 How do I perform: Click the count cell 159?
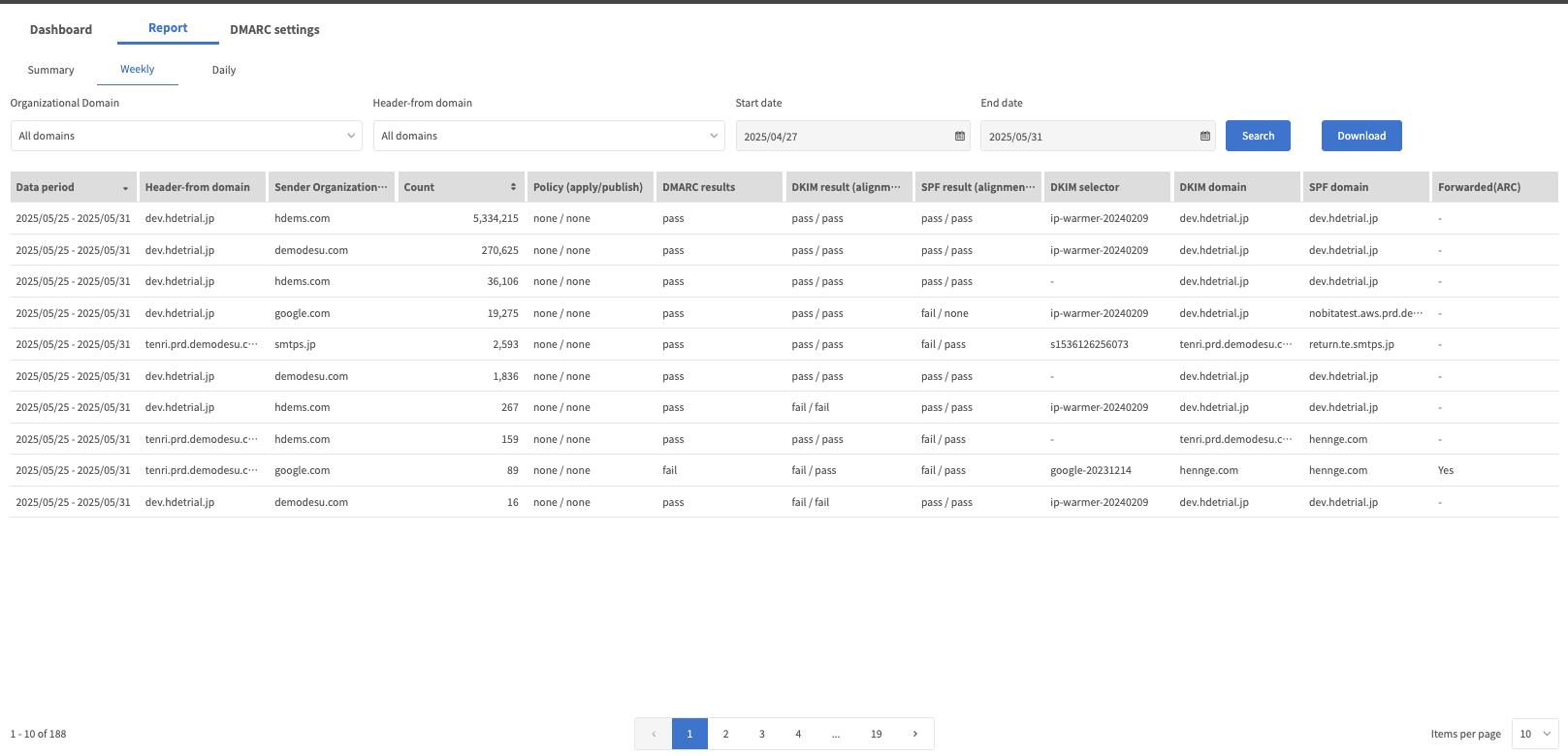point(510,440)
